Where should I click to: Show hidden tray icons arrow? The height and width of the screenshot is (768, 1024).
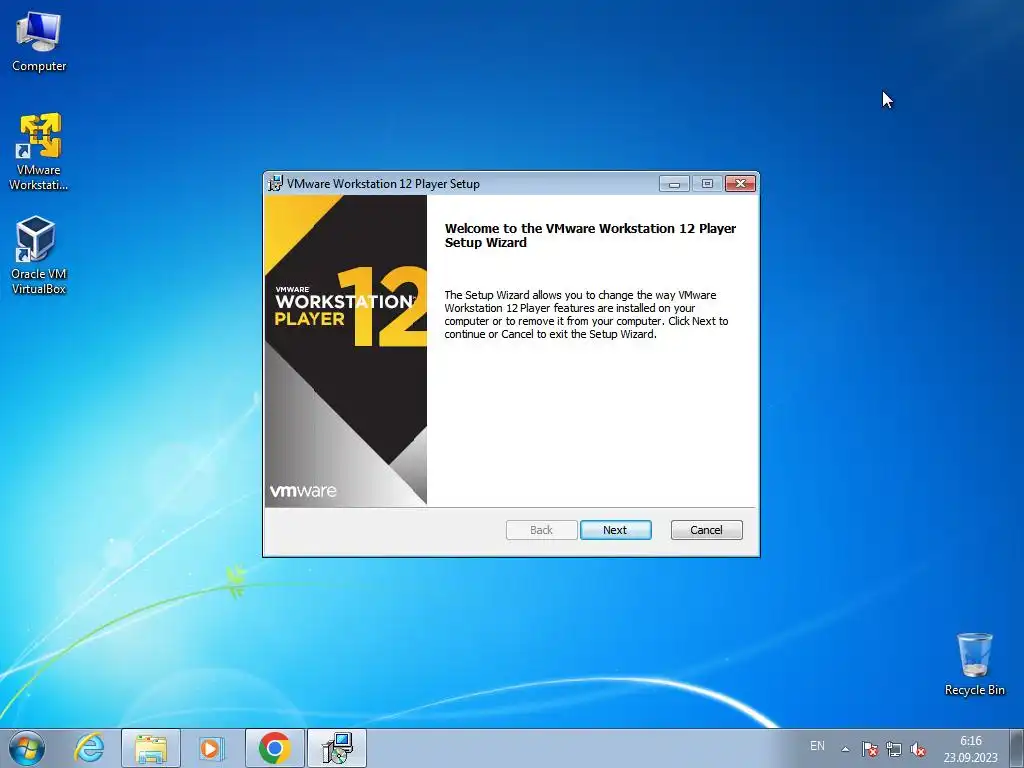click(845, 749)
